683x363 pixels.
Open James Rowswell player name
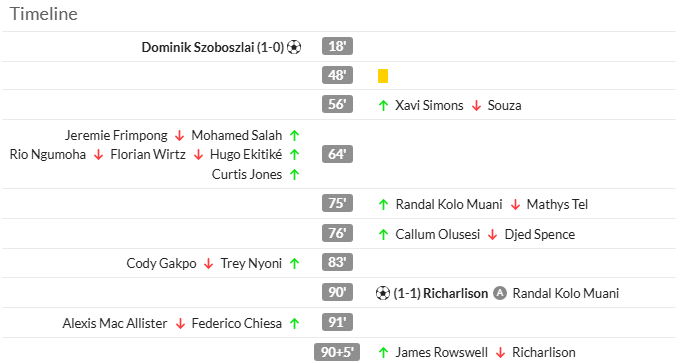(x=441, y=352)
